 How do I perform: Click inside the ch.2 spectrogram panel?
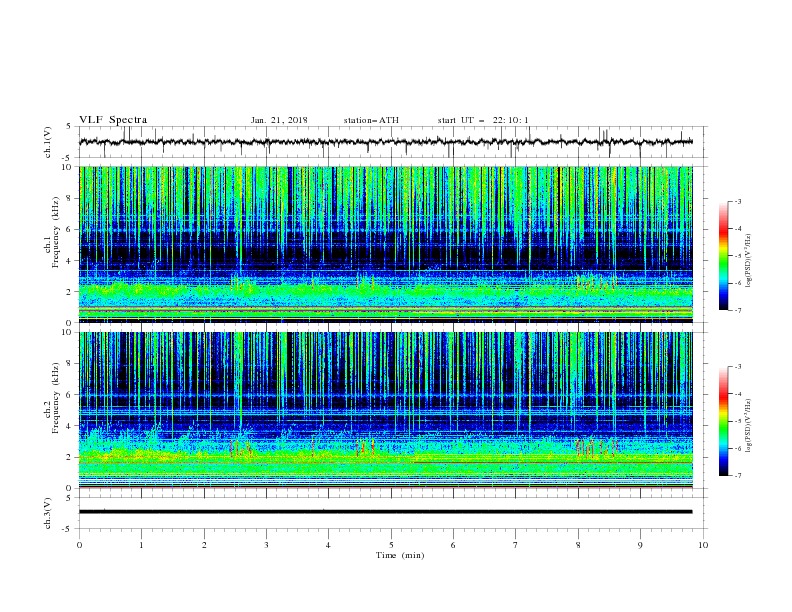point(385,410)
